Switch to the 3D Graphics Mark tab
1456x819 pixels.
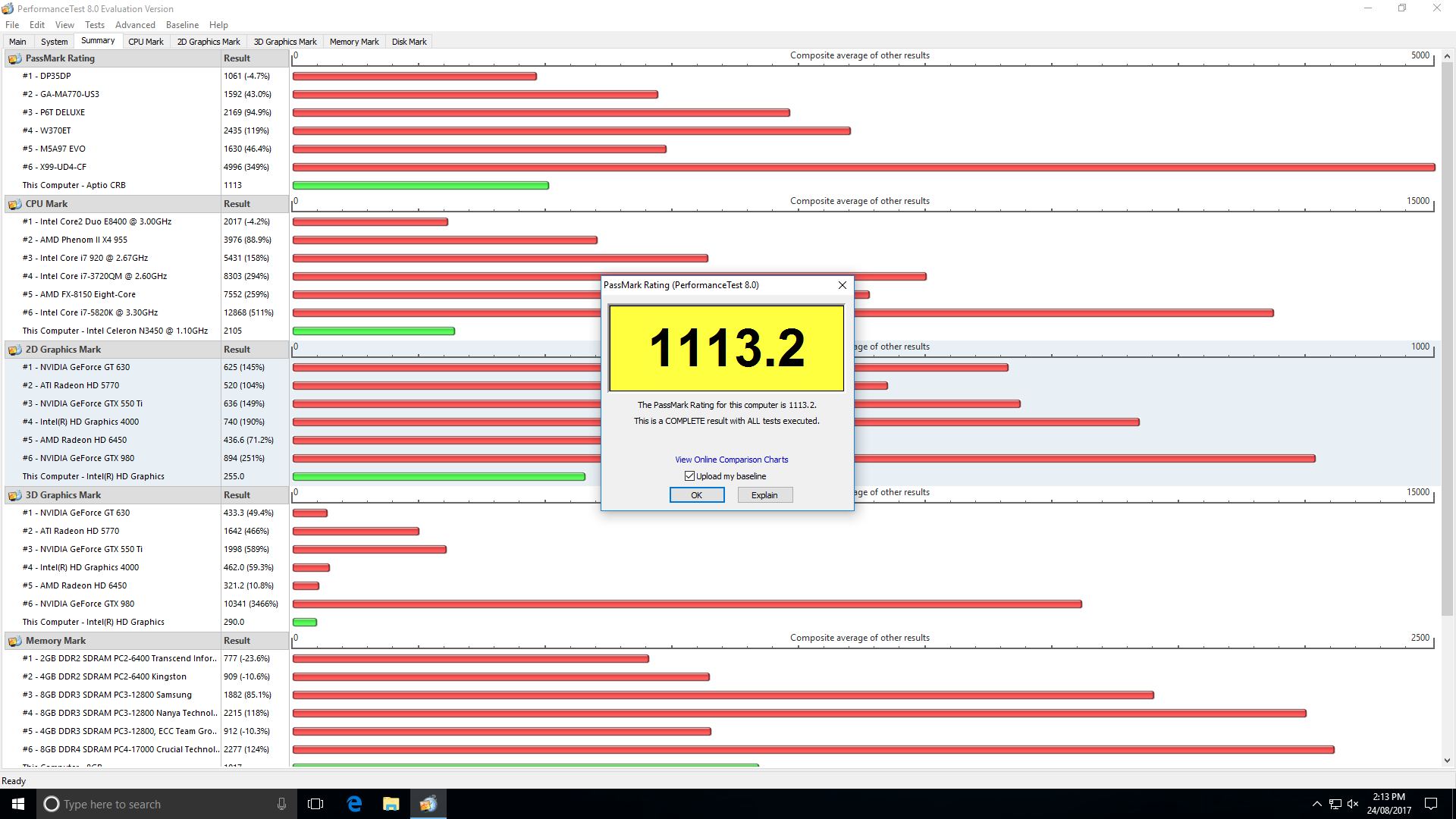point(285,42)
